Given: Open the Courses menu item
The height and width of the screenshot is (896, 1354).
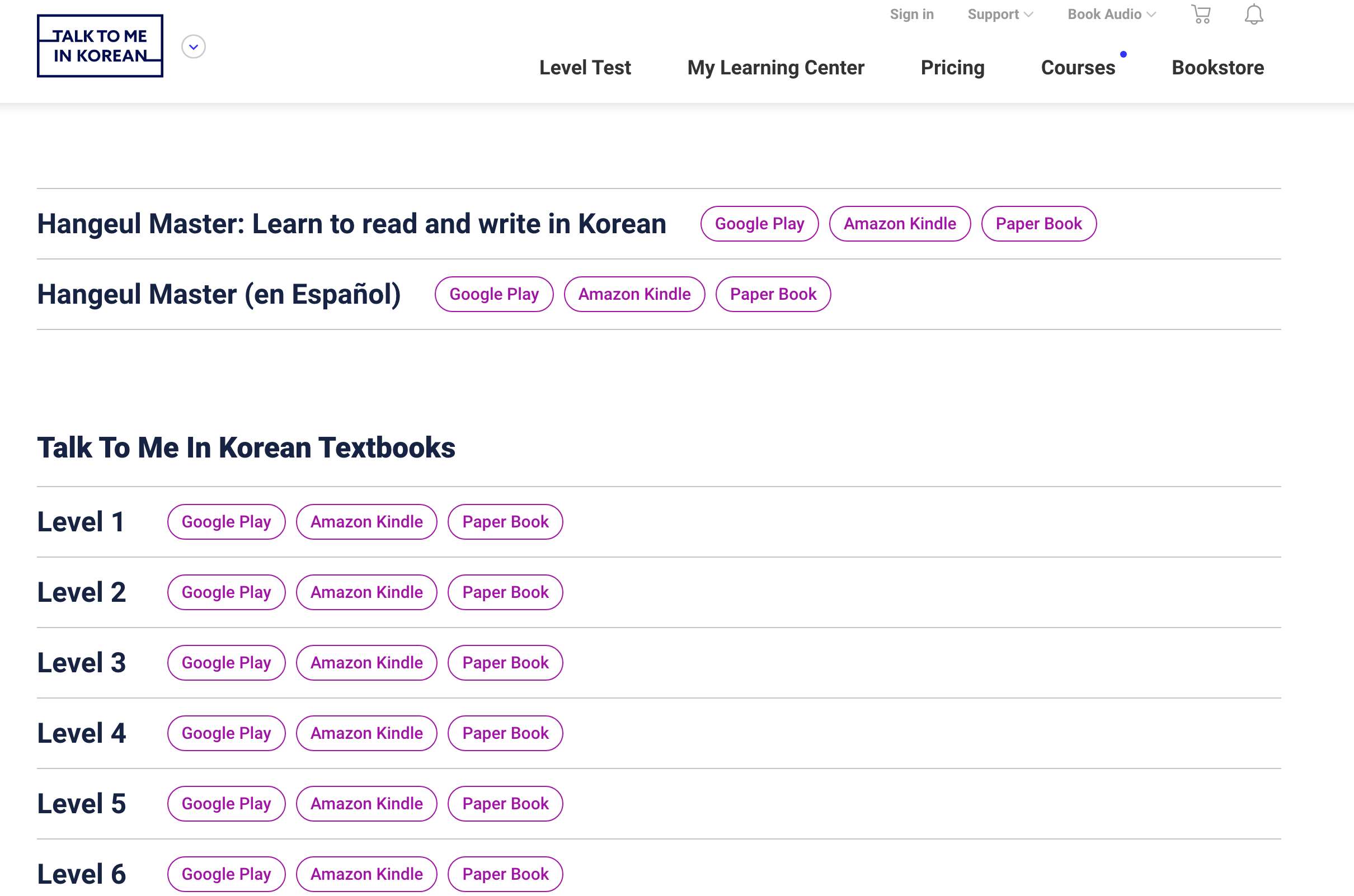Looking at the screenshot, I should coord(1078,68).
